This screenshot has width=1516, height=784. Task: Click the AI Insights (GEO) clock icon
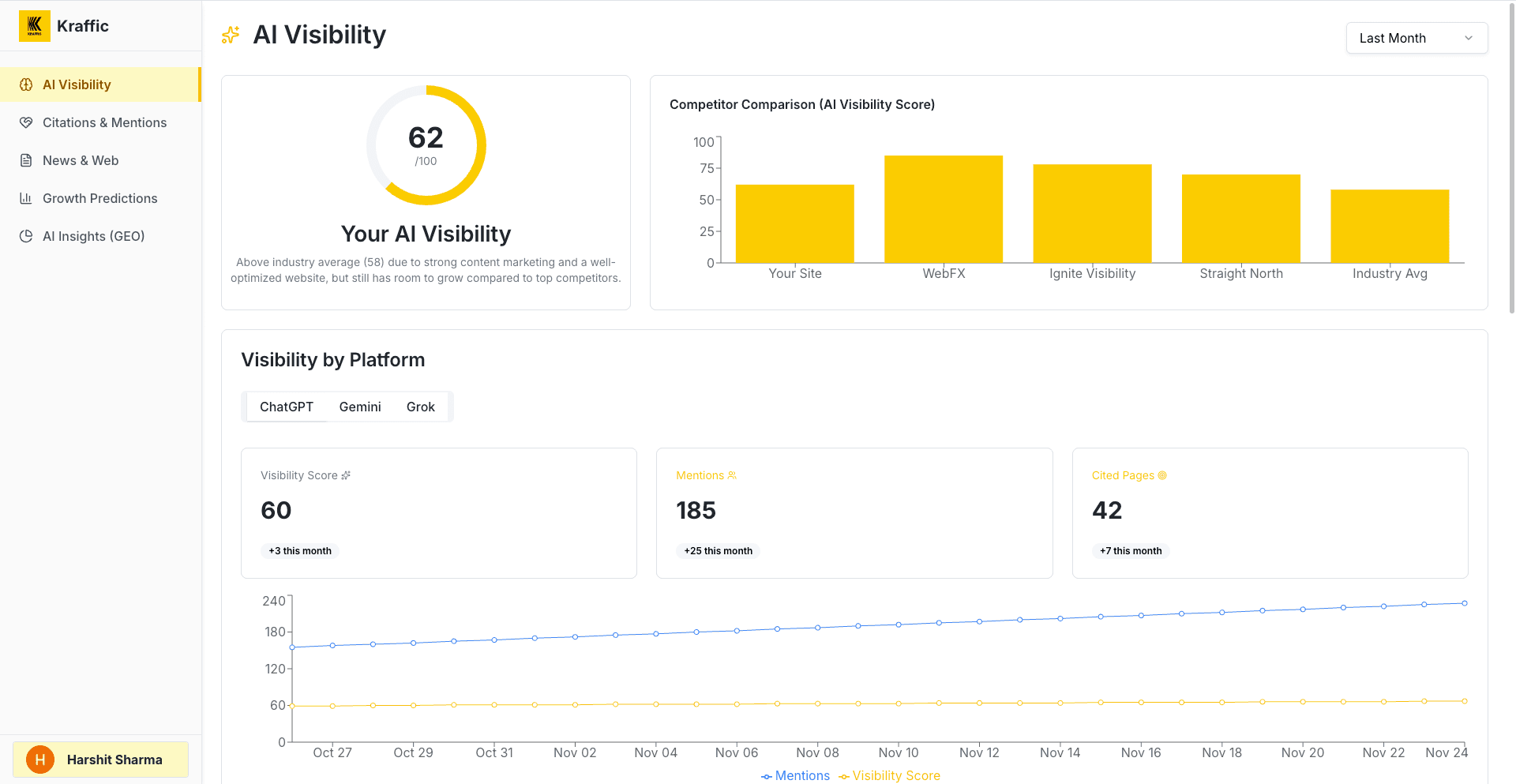point(27,236)
